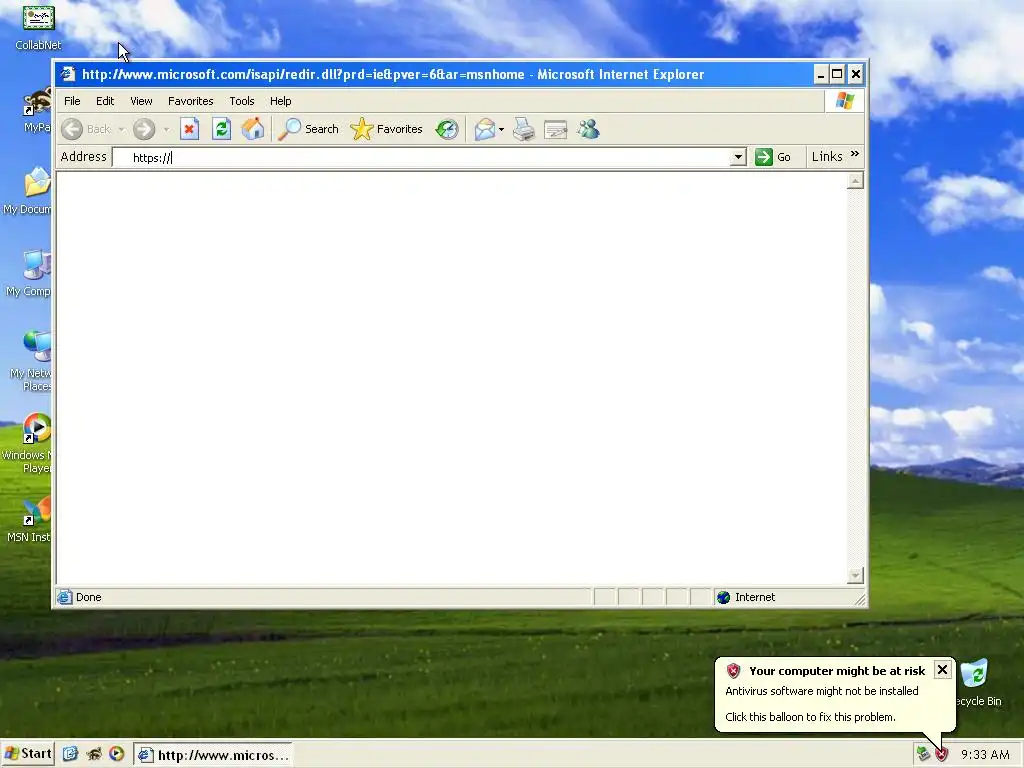1024x768 pixels.
Task: Select the MyPa desktop shortcut
Action: click(x=37, y=110)
